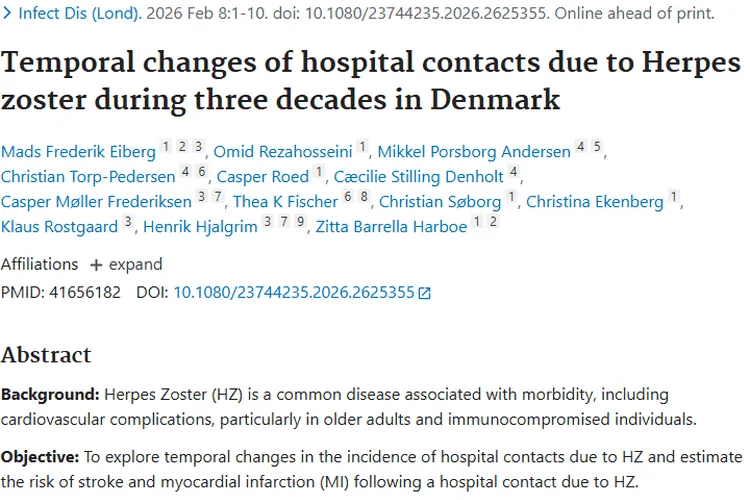This screenshot has width=750, height=500.
Task: Open author Cæcilie Stilling Denholt
Action: [417, 177]
